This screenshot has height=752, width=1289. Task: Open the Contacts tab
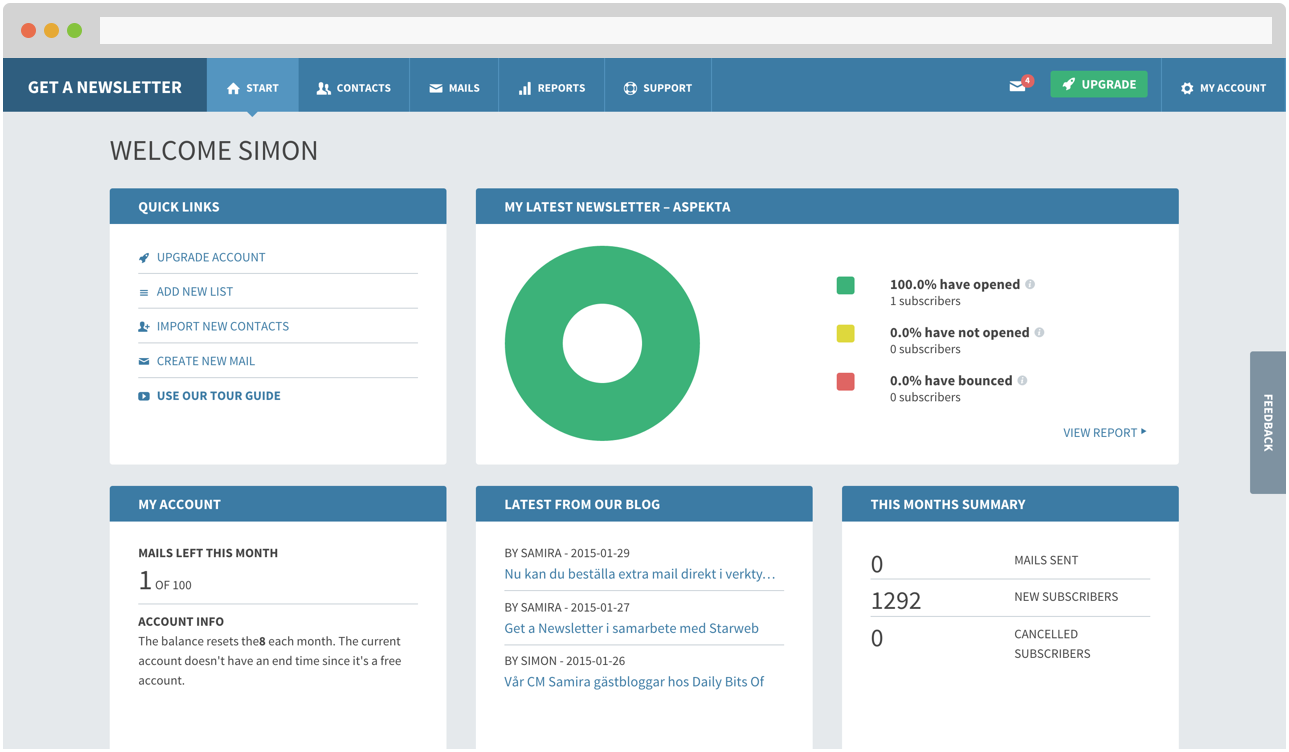point(353,88)
